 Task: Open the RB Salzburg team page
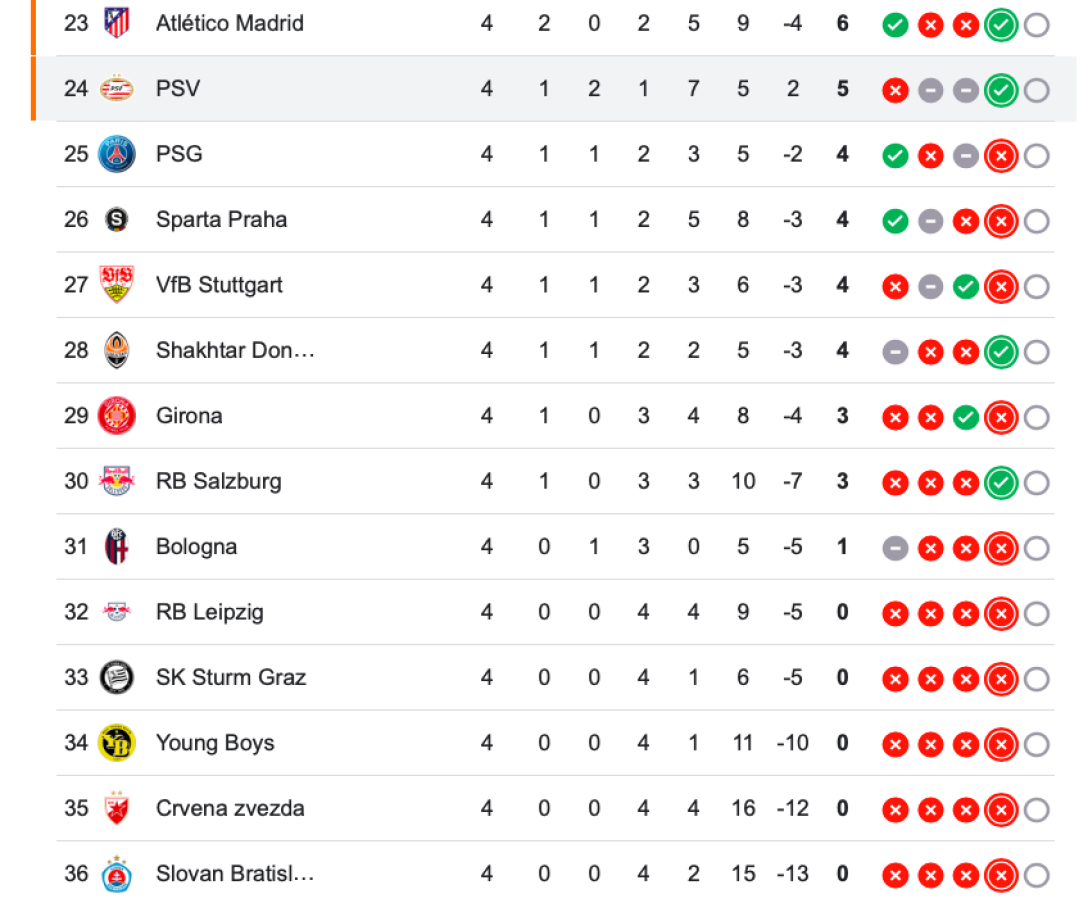point(218,481)
